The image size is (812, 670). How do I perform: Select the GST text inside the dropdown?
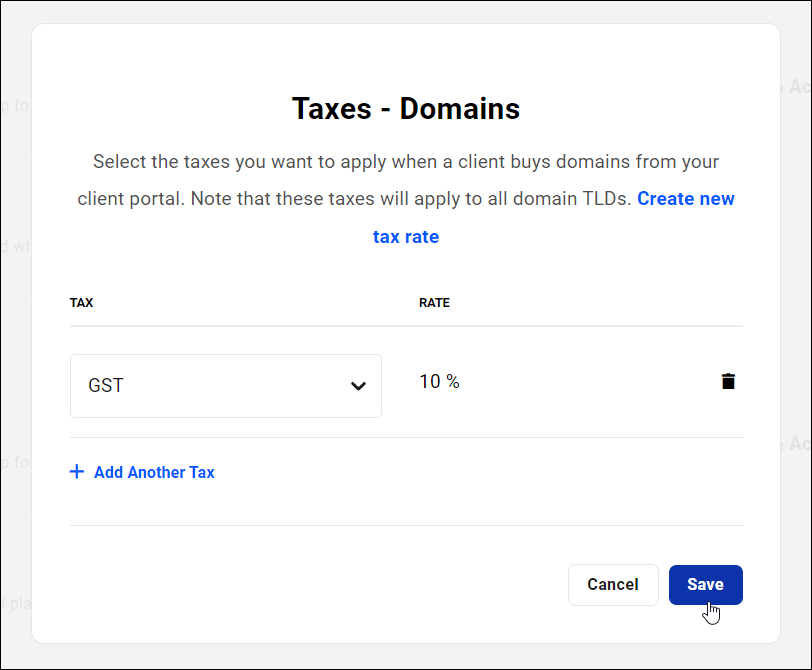click(x=106, y=385)
